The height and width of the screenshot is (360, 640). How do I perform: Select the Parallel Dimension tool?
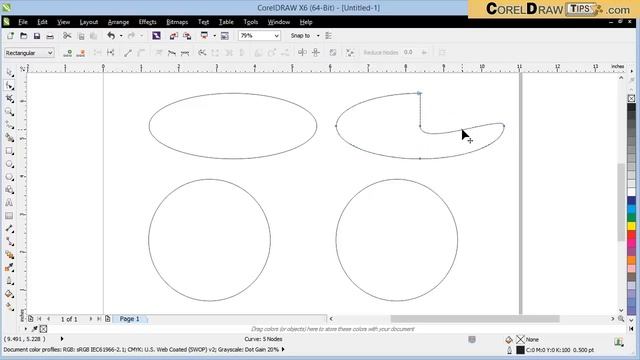(x=9, y=229)
